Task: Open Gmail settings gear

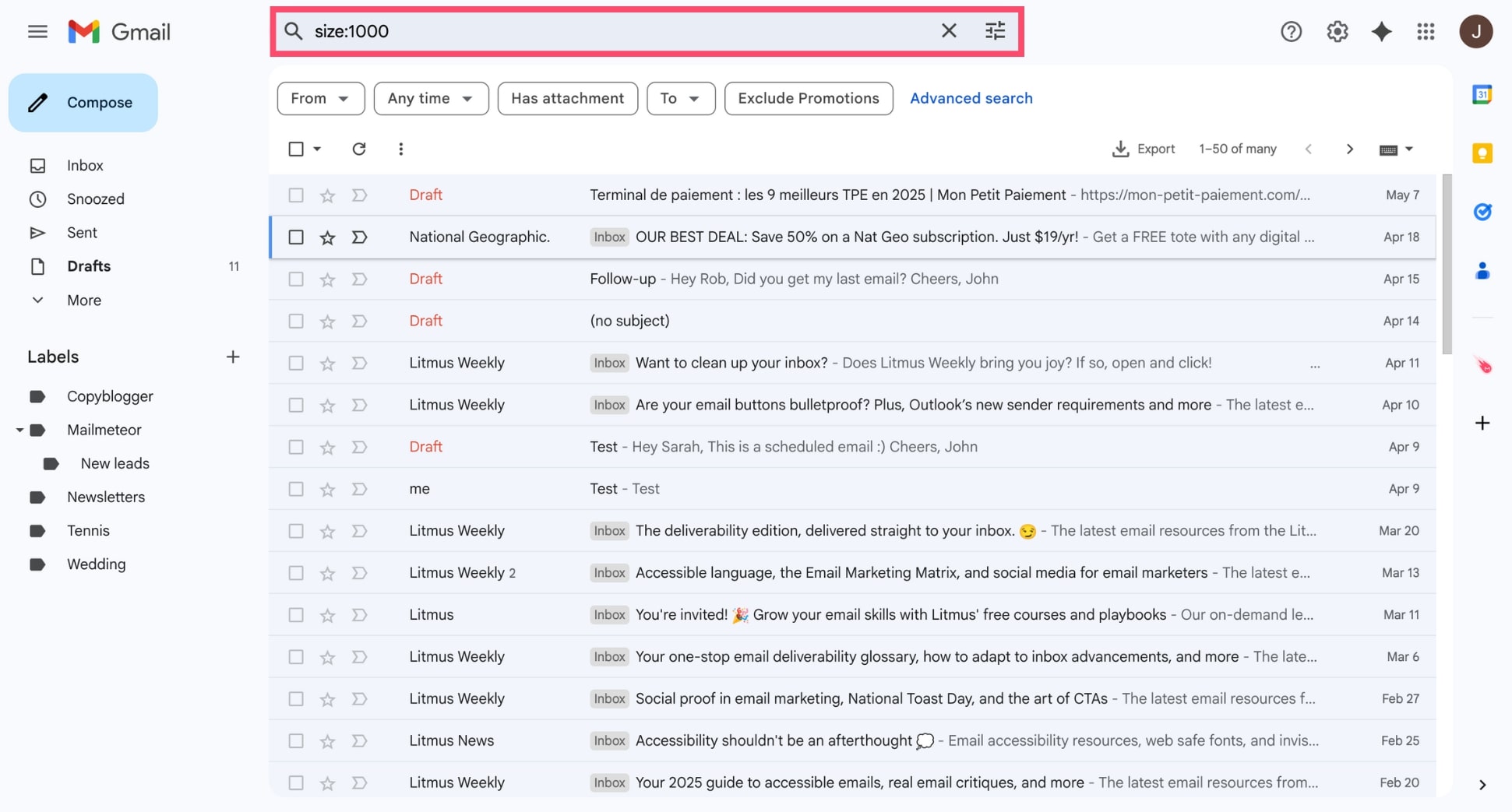Action: (x=1337, y=32)
